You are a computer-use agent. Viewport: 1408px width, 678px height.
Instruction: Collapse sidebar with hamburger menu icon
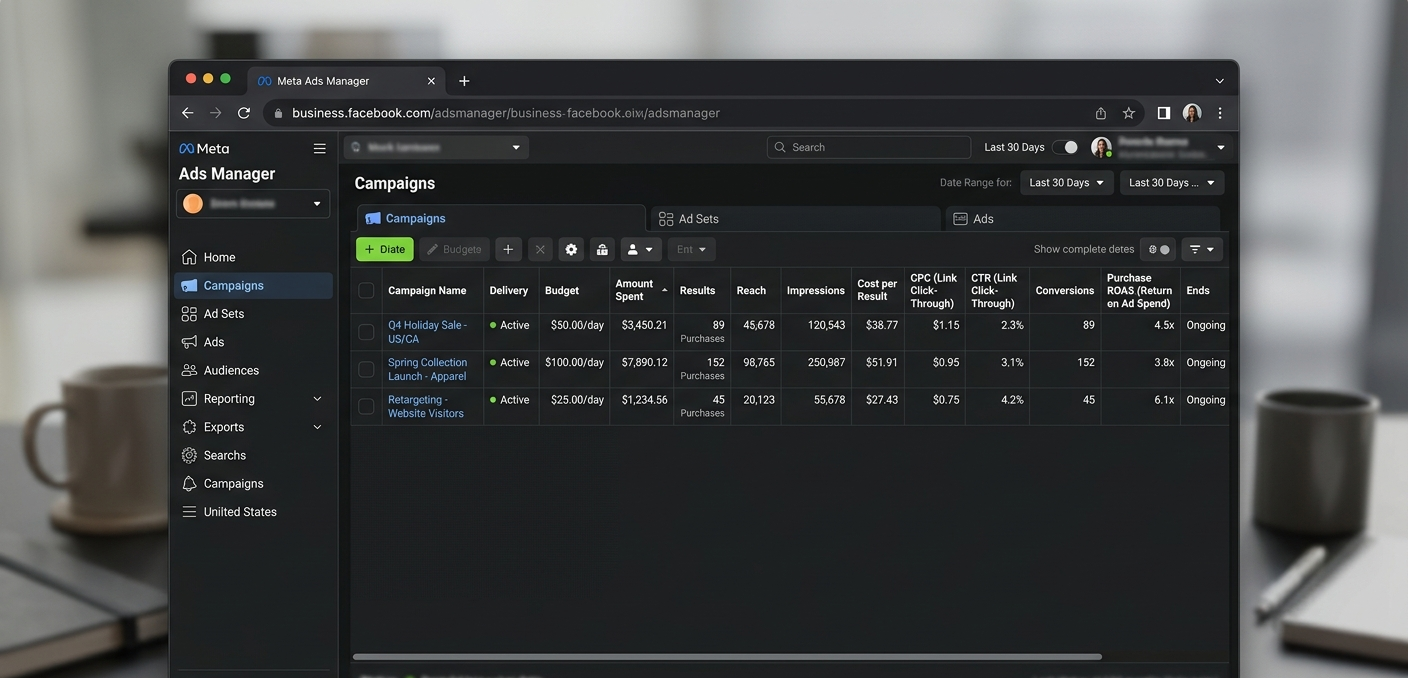319,148
